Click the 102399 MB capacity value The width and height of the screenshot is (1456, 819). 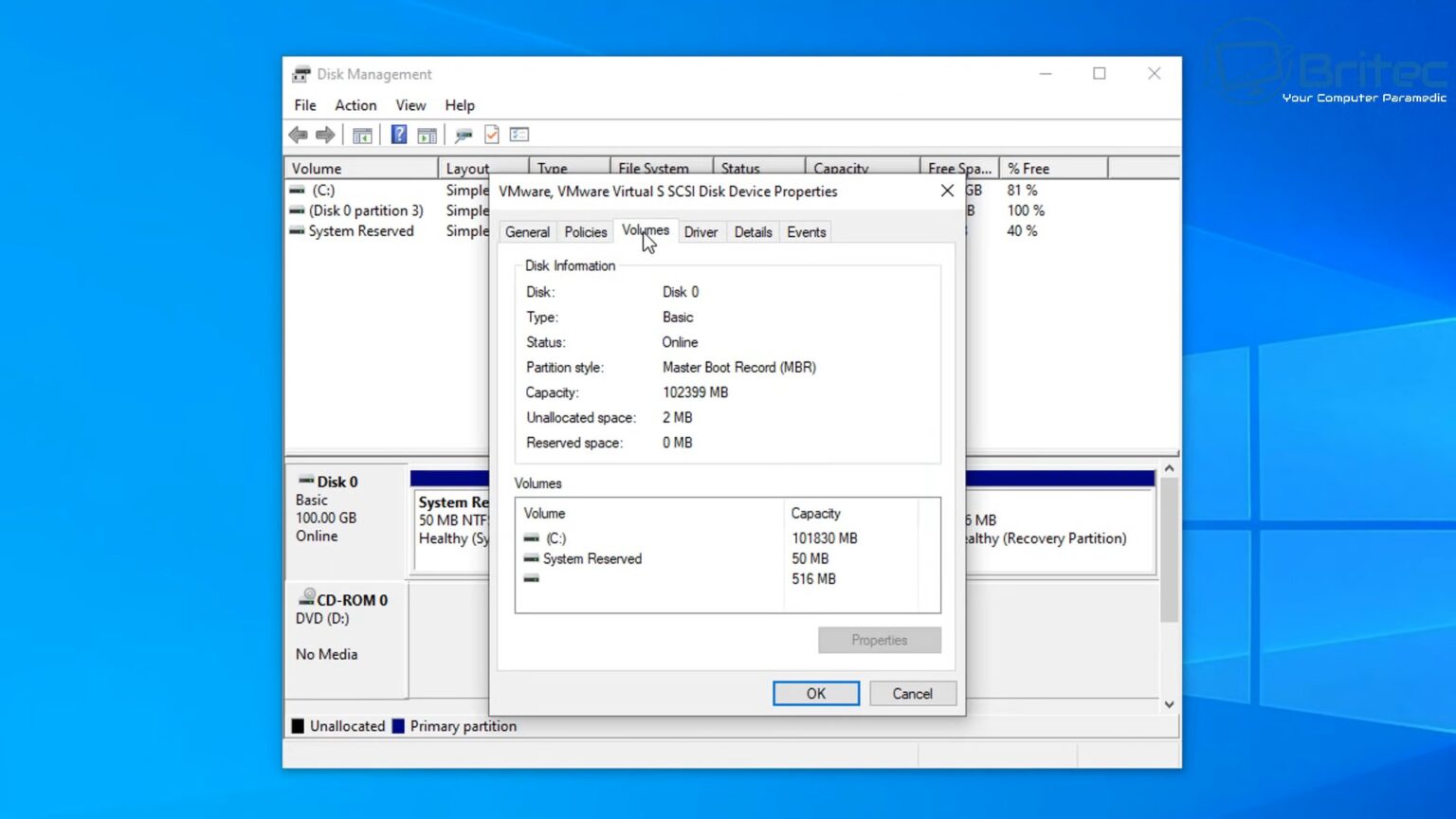coord(696,392)
